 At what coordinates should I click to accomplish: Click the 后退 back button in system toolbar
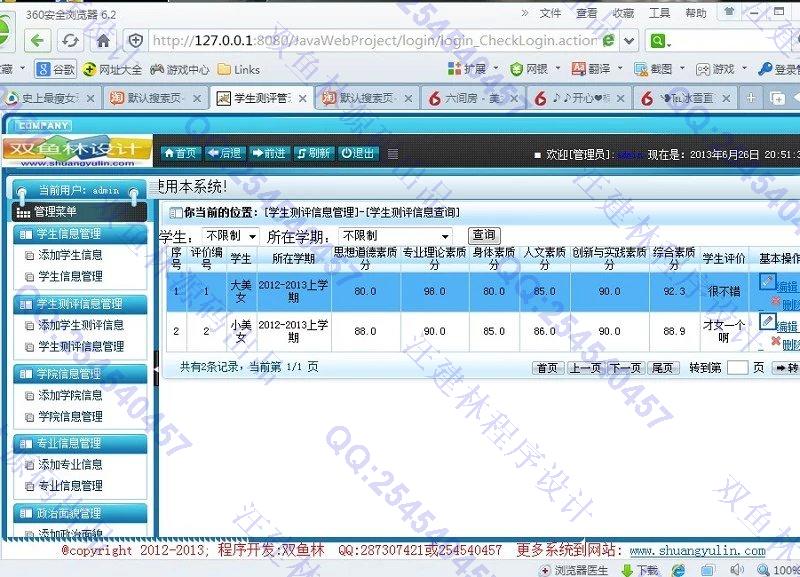click(x=225, y=153)
